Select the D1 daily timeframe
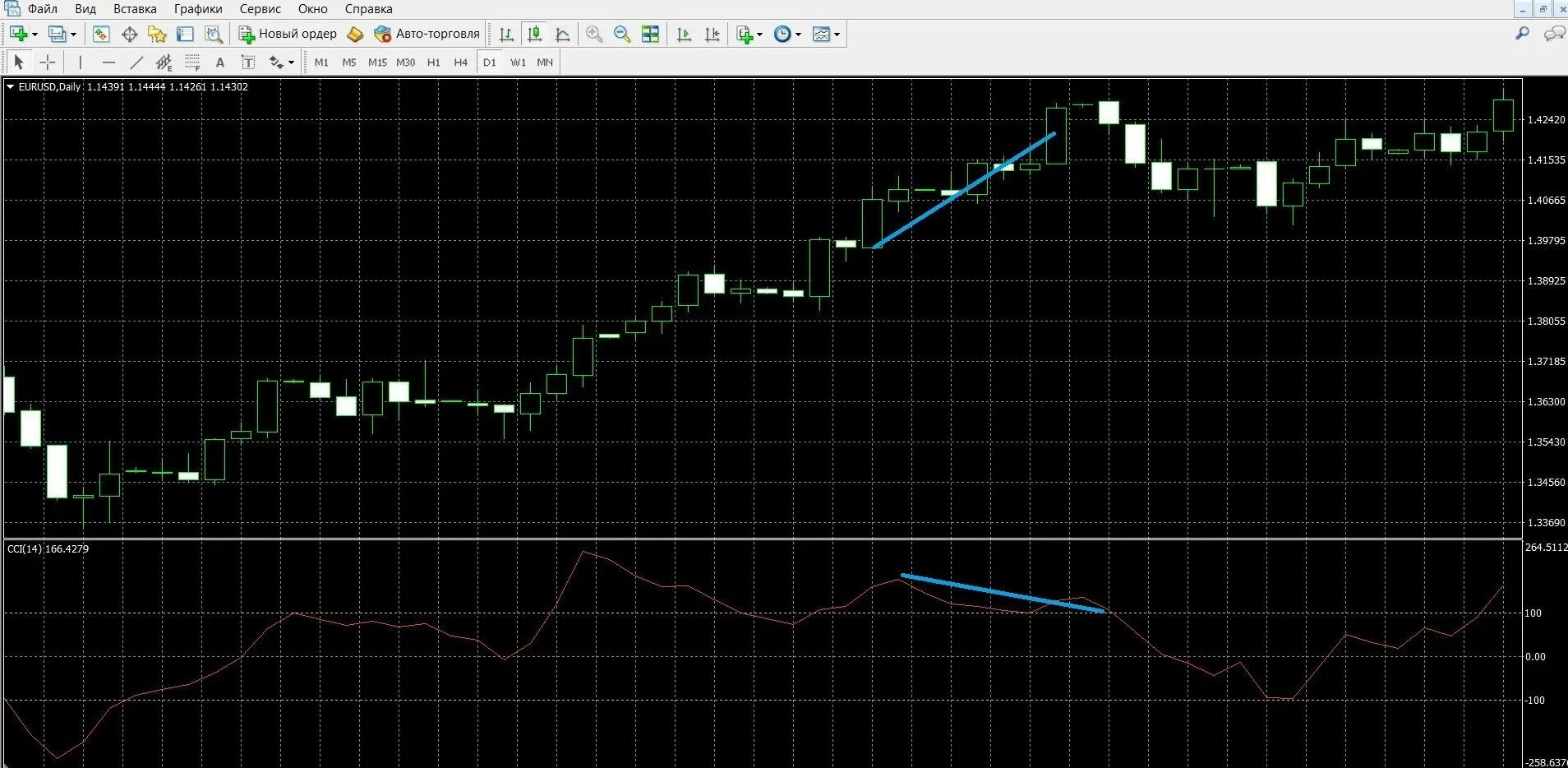Viewport: 1568px width, 768px height. (490, 62)
